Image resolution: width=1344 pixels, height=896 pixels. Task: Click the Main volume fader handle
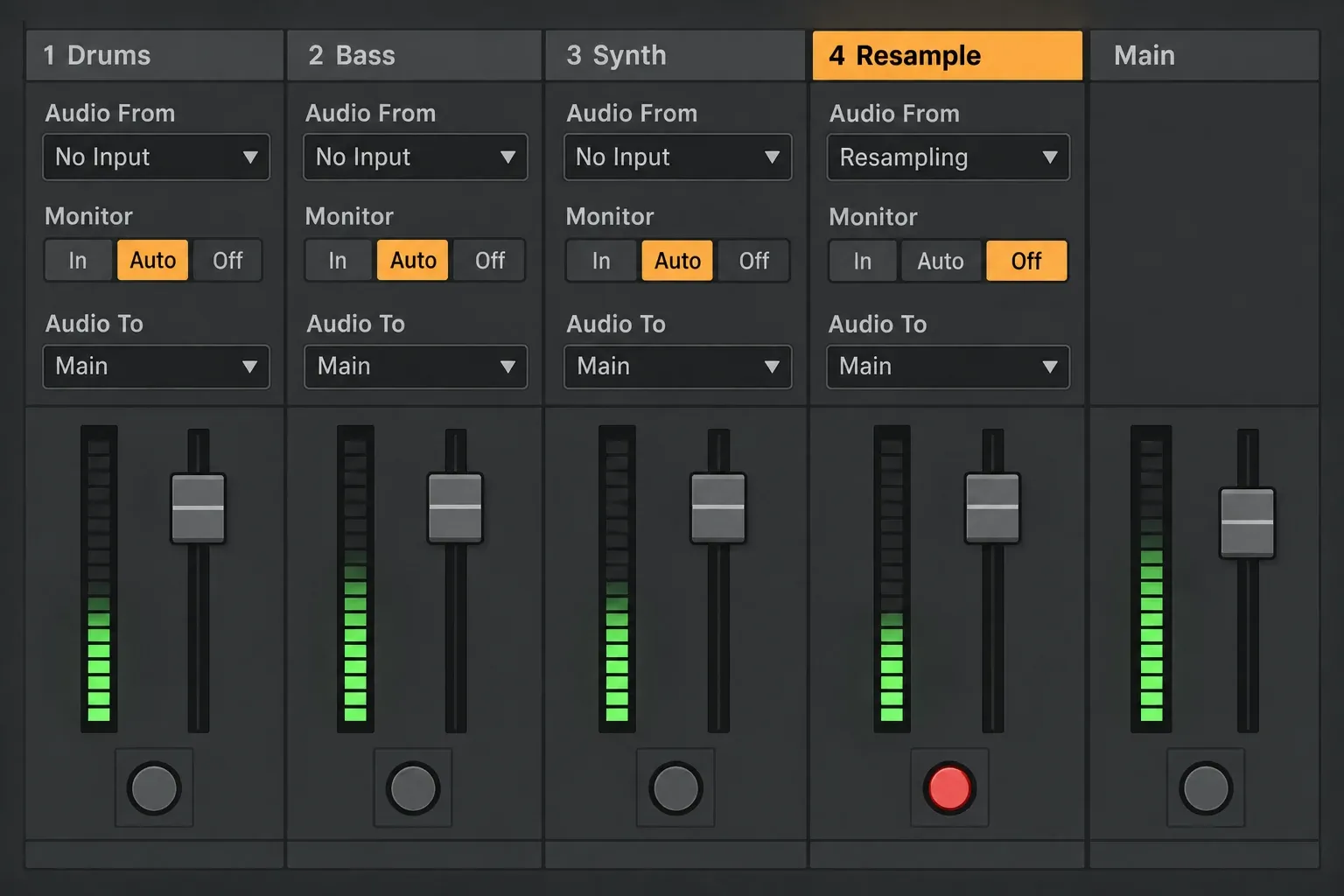(1248, 523)
